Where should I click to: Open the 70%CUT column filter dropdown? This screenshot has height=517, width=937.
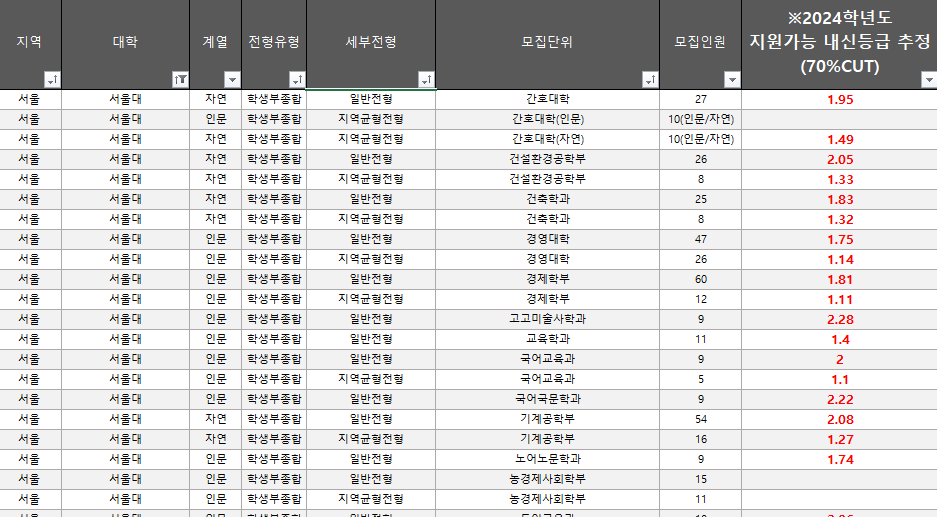(929, 79)
